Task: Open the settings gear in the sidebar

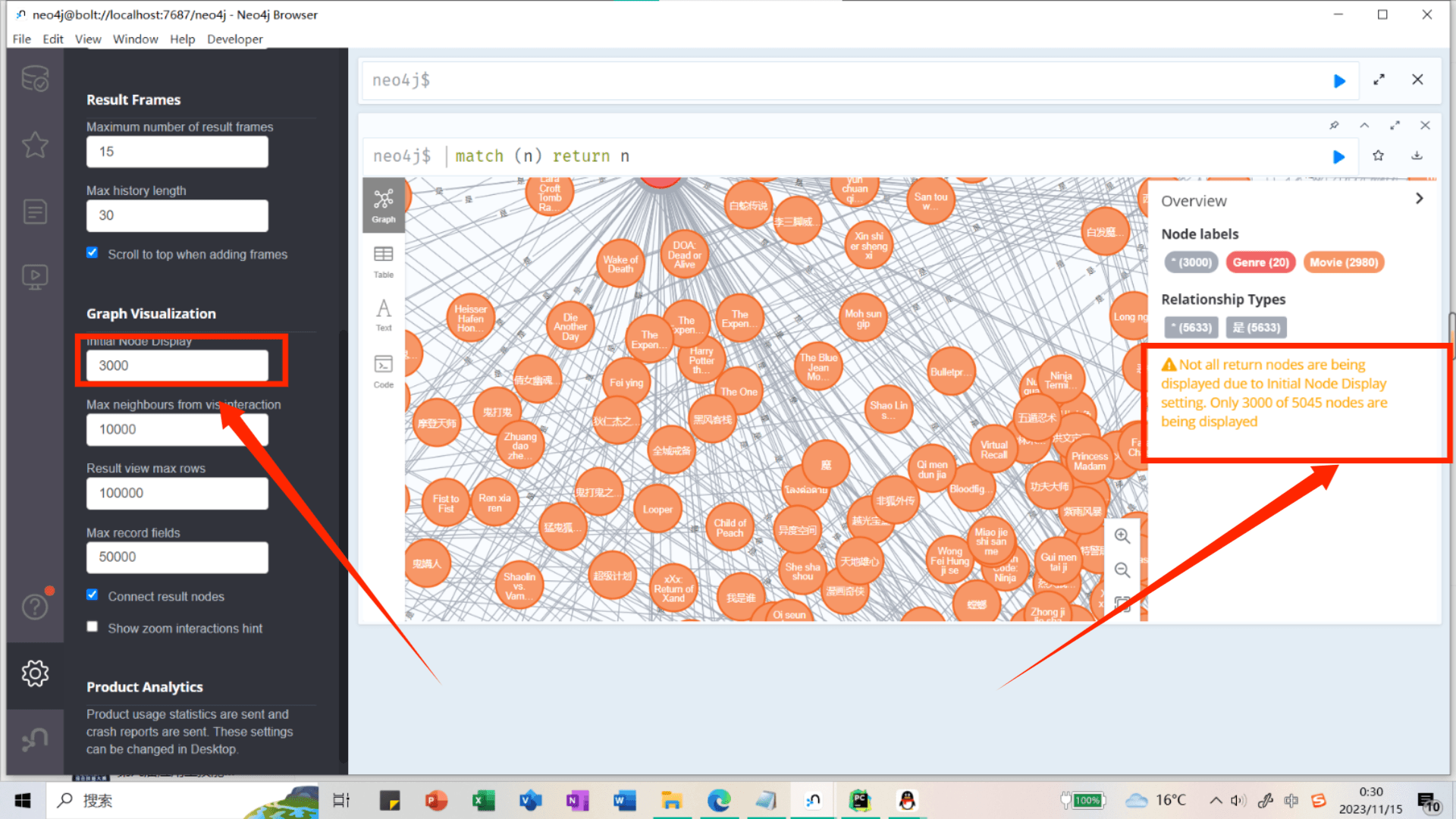Action: (x=35, y=673)
